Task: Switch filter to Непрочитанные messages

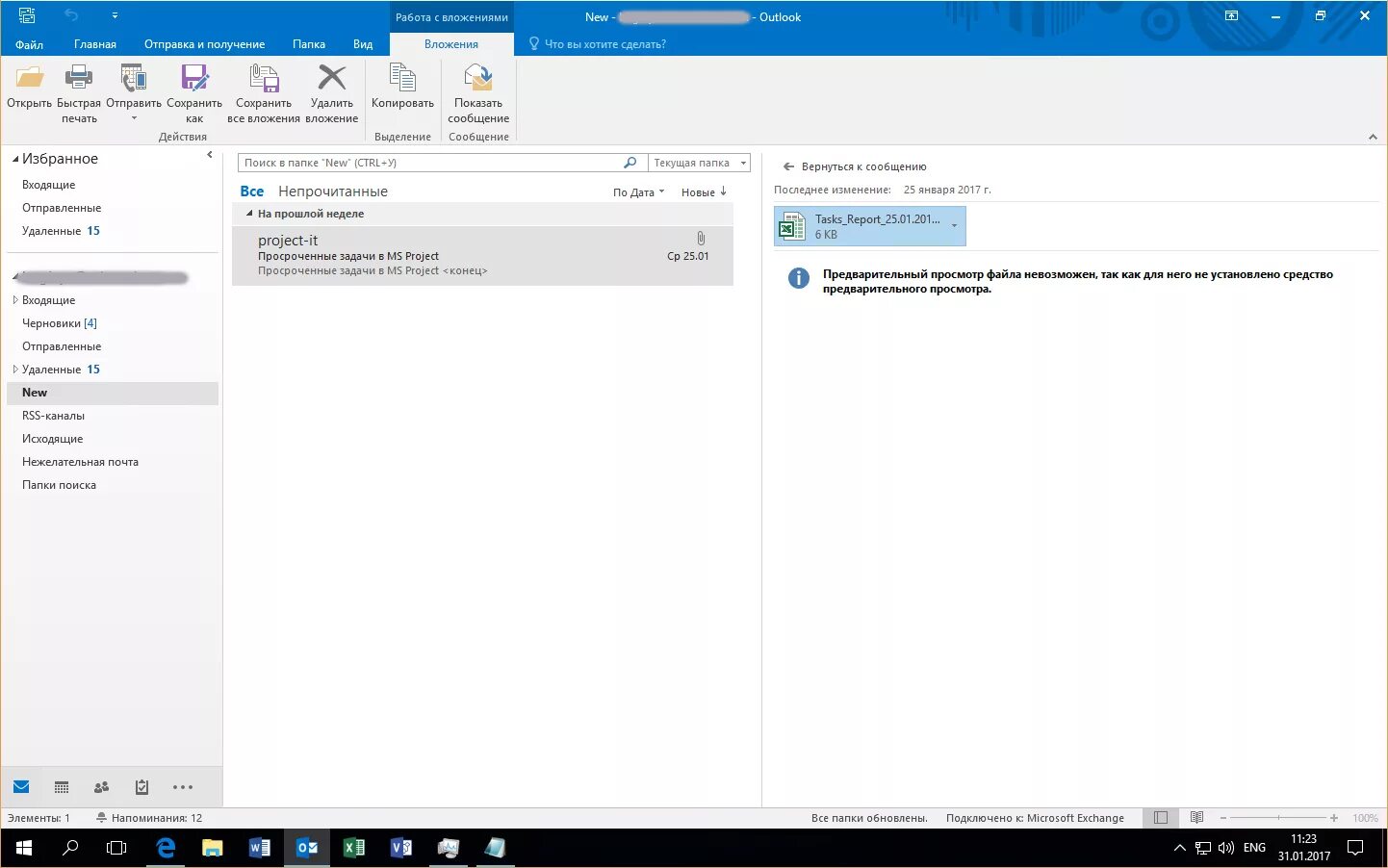Action: click(333, 191)
